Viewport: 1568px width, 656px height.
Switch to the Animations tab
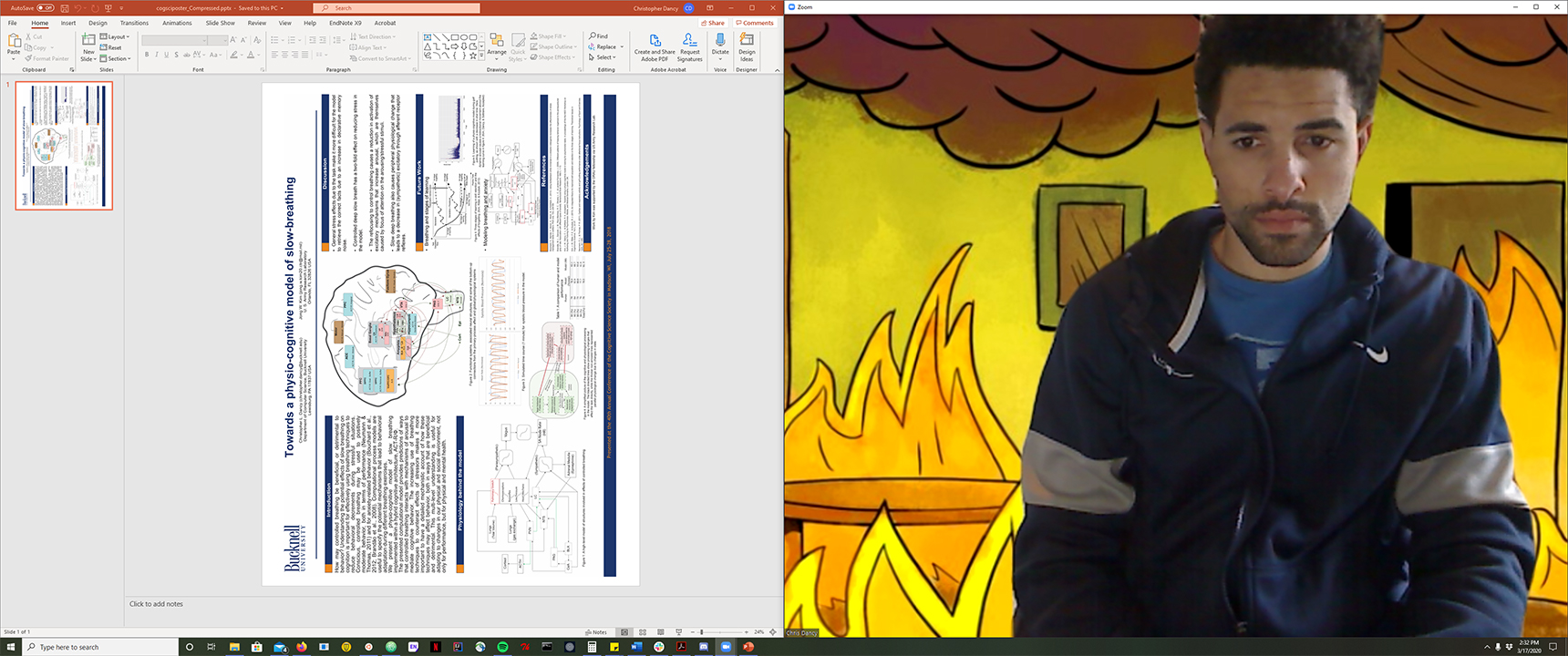click(x=177, y=23)
